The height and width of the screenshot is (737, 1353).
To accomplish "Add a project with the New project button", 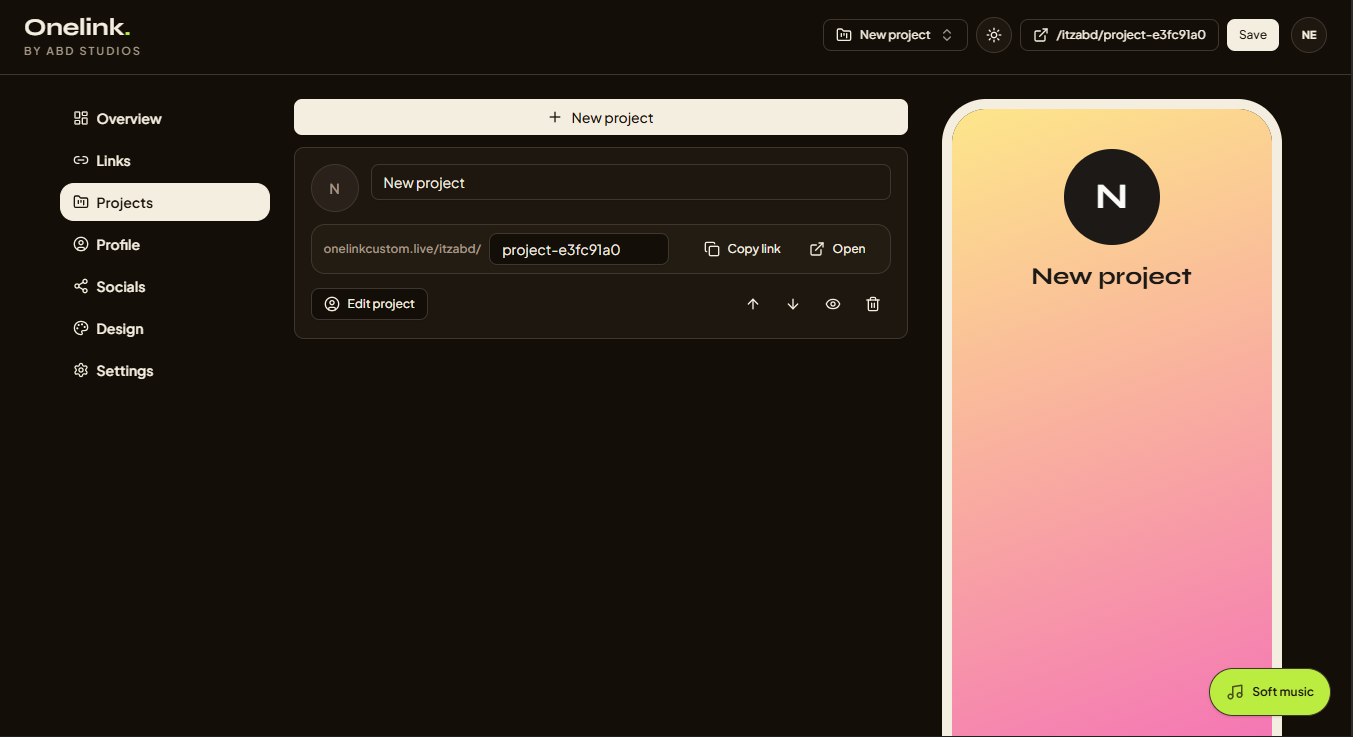I will (601, 117).
